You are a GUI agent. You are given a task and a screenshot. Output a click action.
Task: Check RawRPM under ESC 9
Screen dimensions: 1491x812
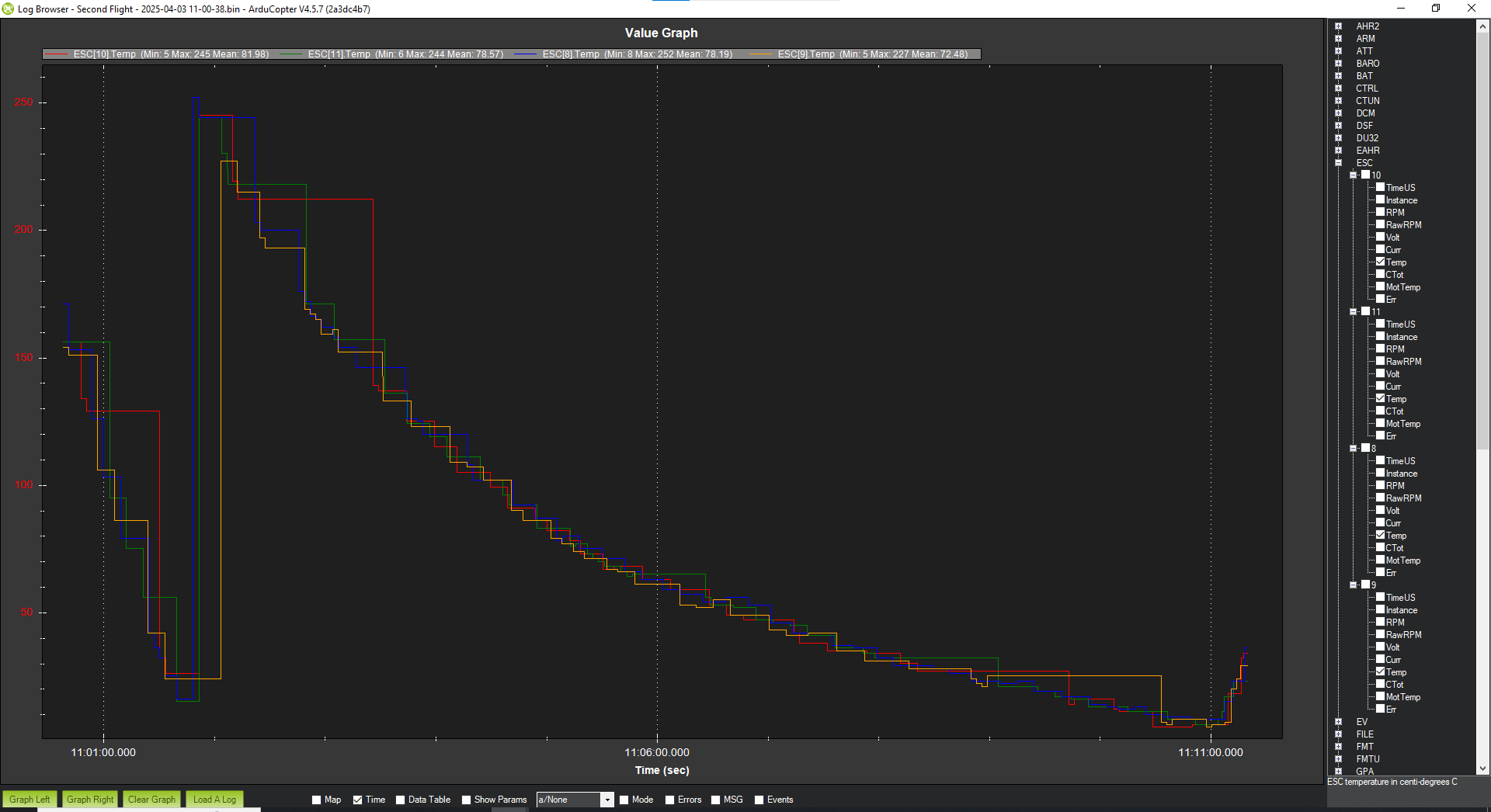1380,634
